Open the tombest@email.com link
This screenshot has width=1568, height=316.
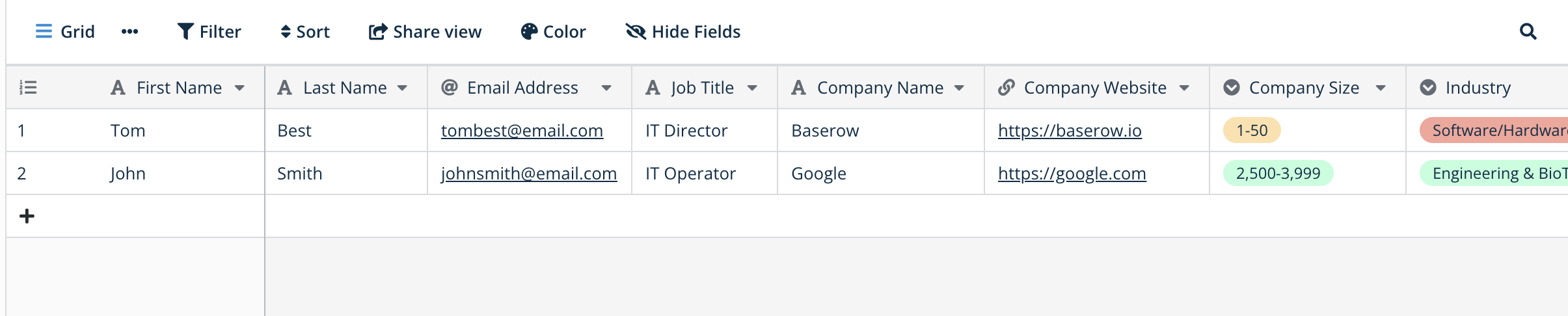click(522, 131)
